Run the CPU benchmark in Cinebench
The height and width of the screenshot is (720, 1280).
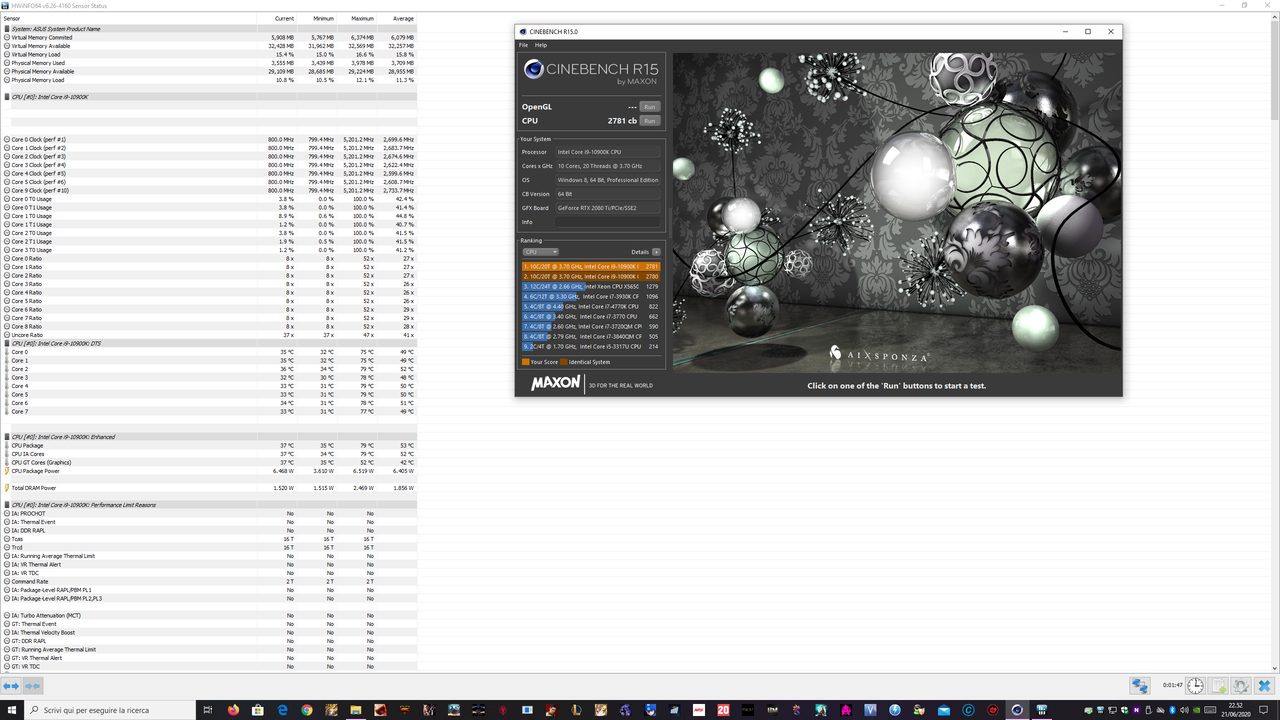tap(649, 120)
